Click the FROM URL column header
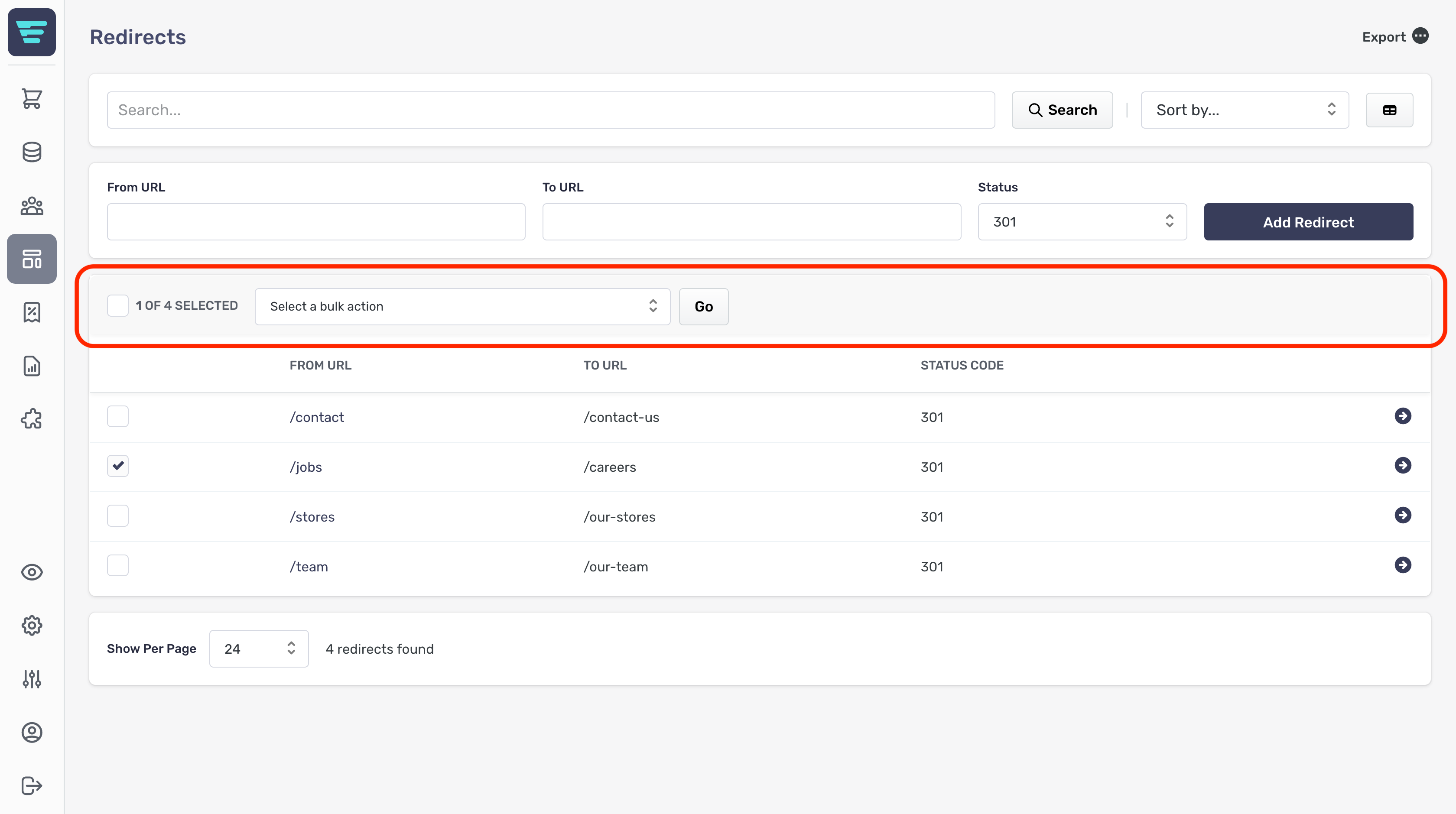The image size is (1456, 814). point(321,366)
